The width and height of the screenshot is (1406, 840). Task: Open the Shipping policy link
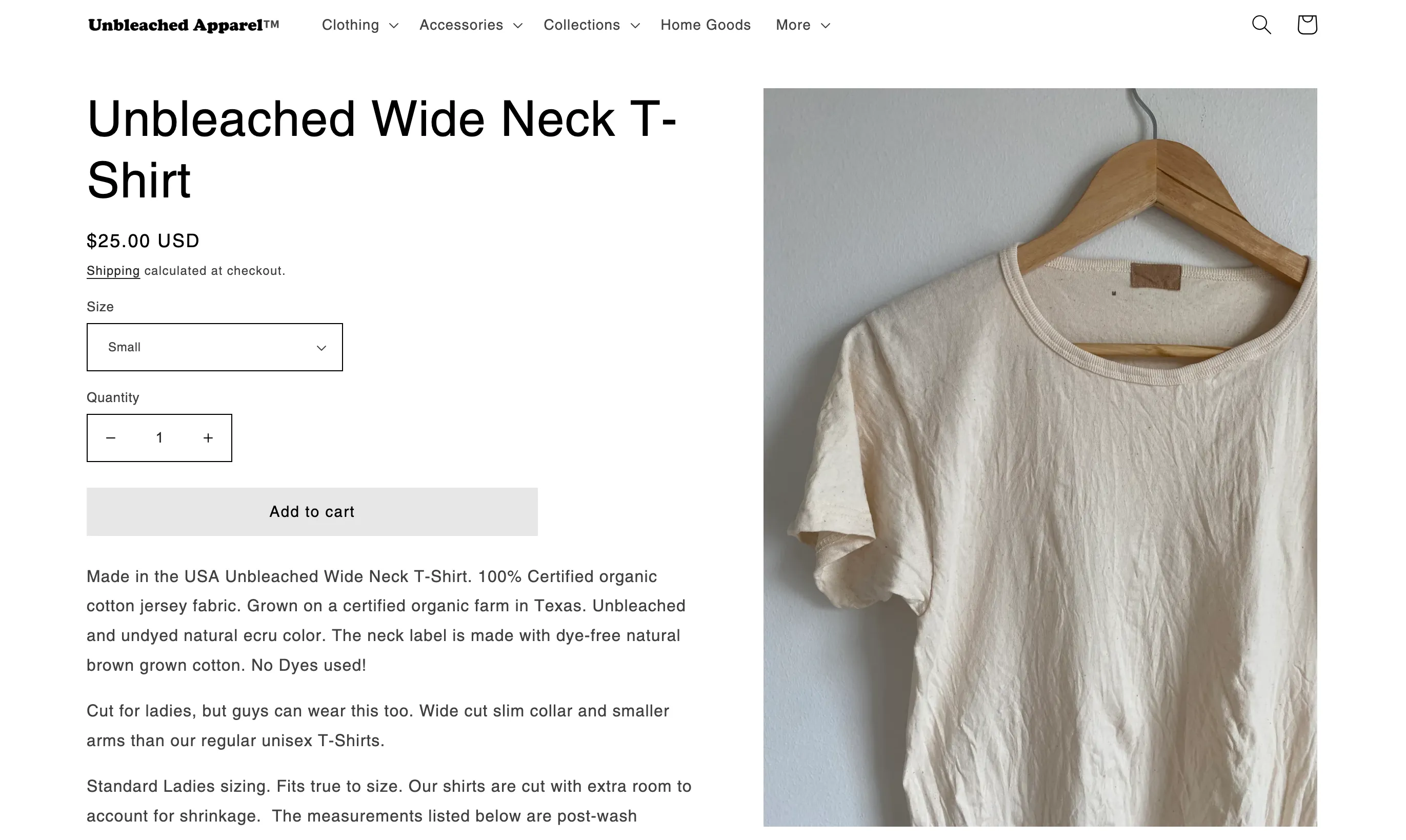[113, 271]
